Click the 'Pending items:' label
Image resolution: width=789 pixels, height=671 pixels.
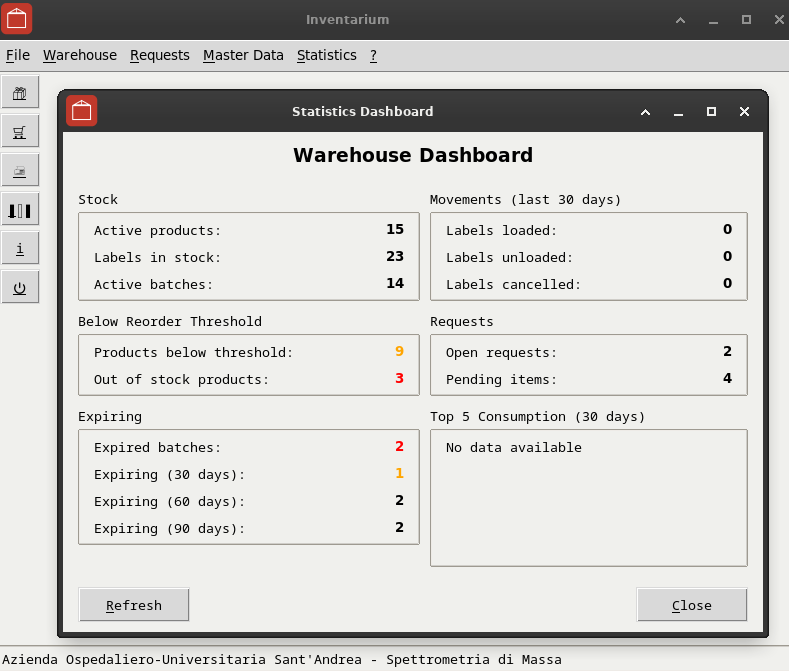501,380
